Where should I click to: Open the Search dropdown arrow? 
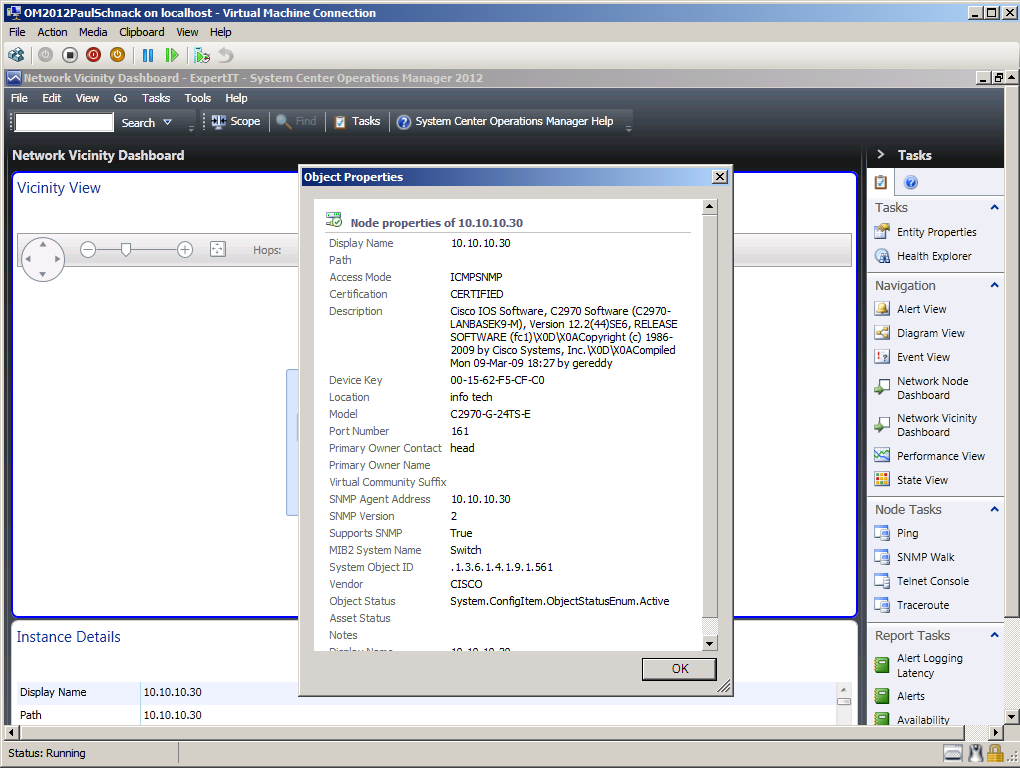[166, 122]
